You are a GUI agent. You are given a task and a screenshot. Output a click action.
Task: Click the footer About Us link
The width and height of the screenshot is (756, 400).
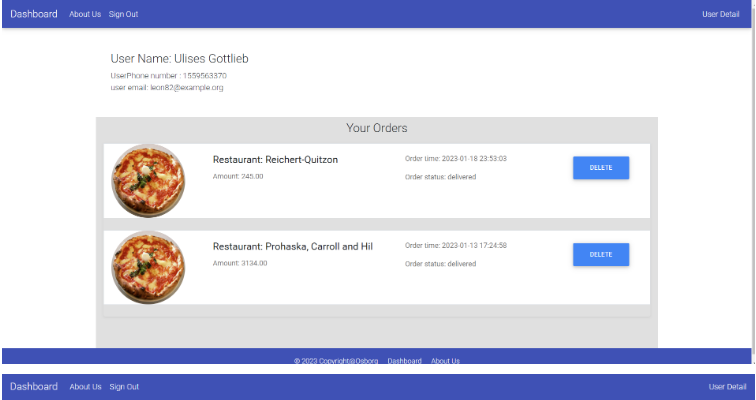coord(446,360)
